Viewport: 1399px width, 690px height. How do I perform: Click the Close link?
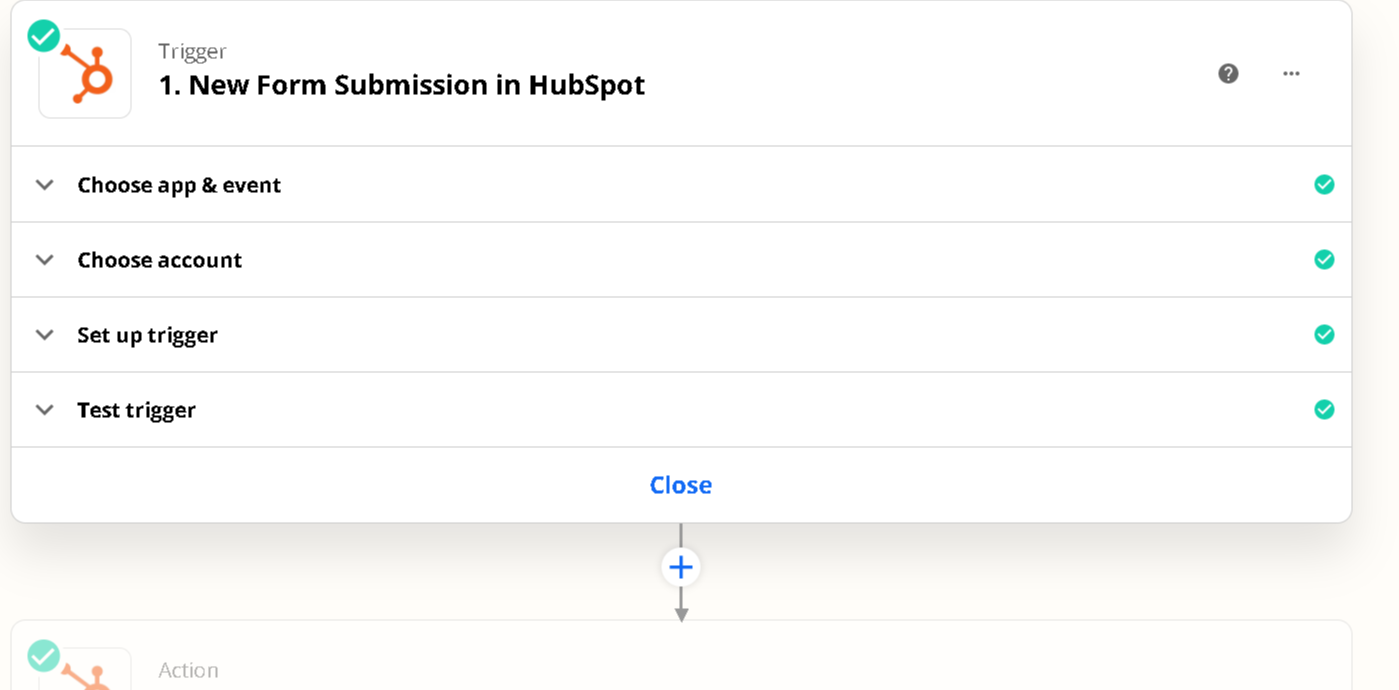(x=681, y=485)
